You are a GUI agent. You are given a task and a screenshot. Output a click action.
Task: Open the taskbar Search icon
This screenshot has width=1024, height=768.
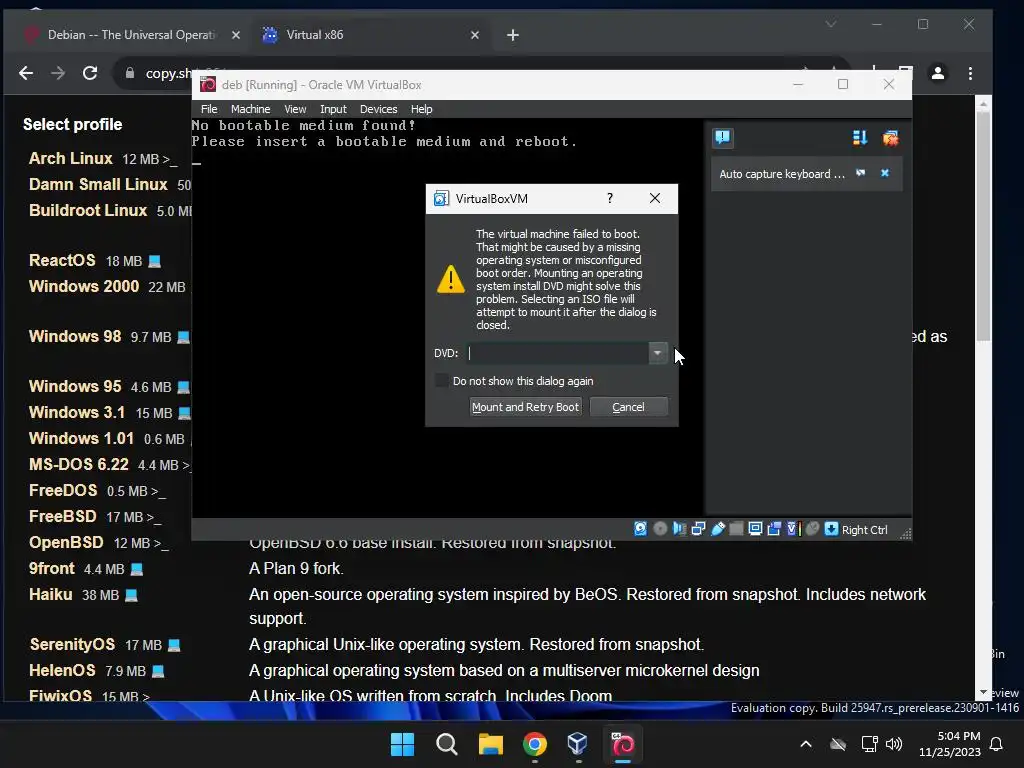click(x=447, y=744)
